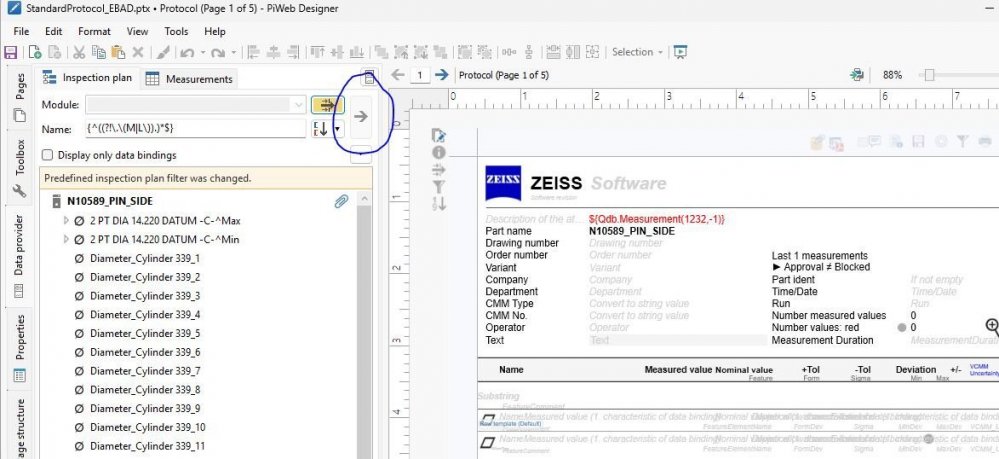Screen dimensions: 999x459
Task: Click the Name filter input field
Action: 195,129
